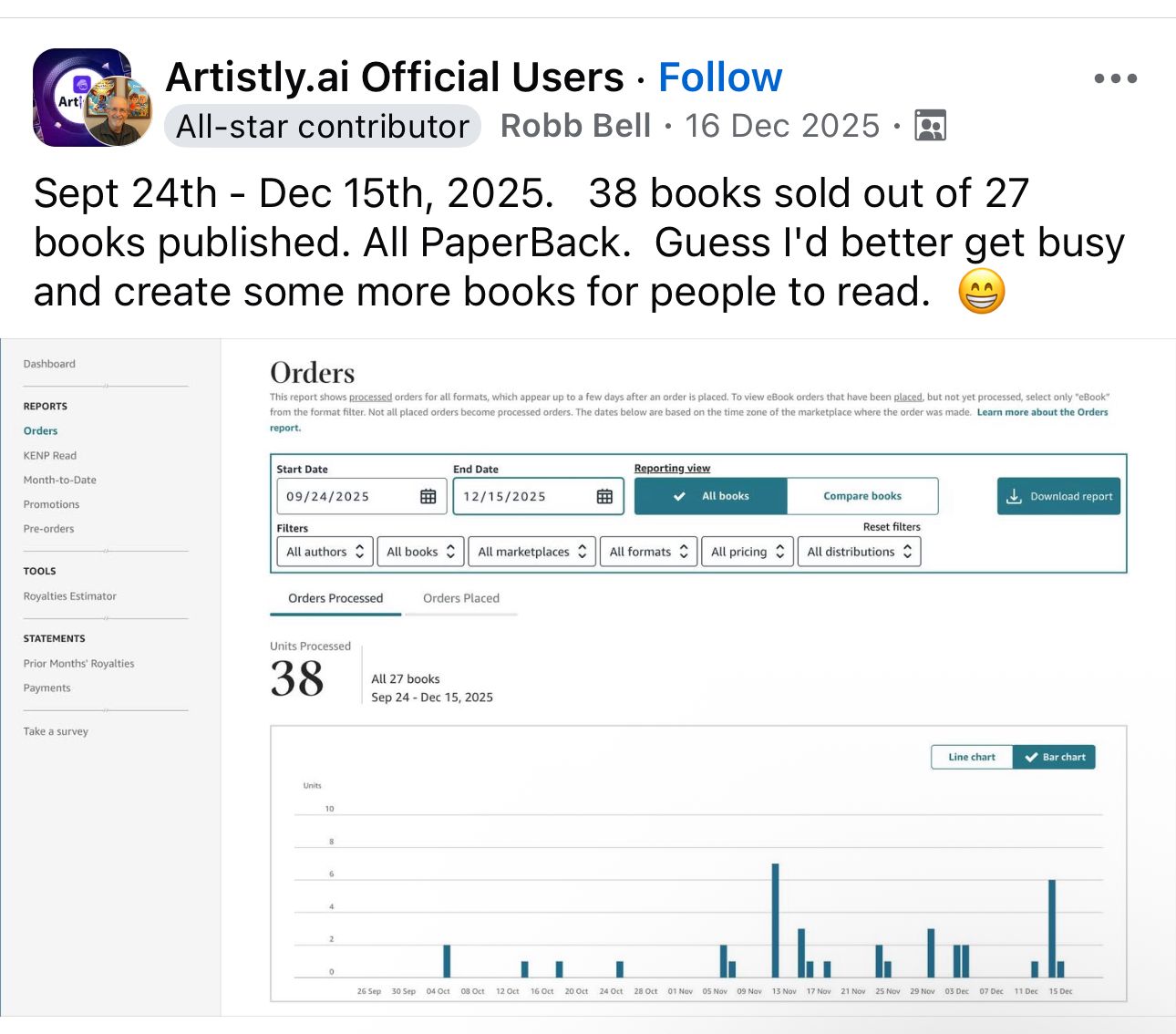1176x1034 pixels.
Task: Click Reset filters link
Action: coord(892,527)
